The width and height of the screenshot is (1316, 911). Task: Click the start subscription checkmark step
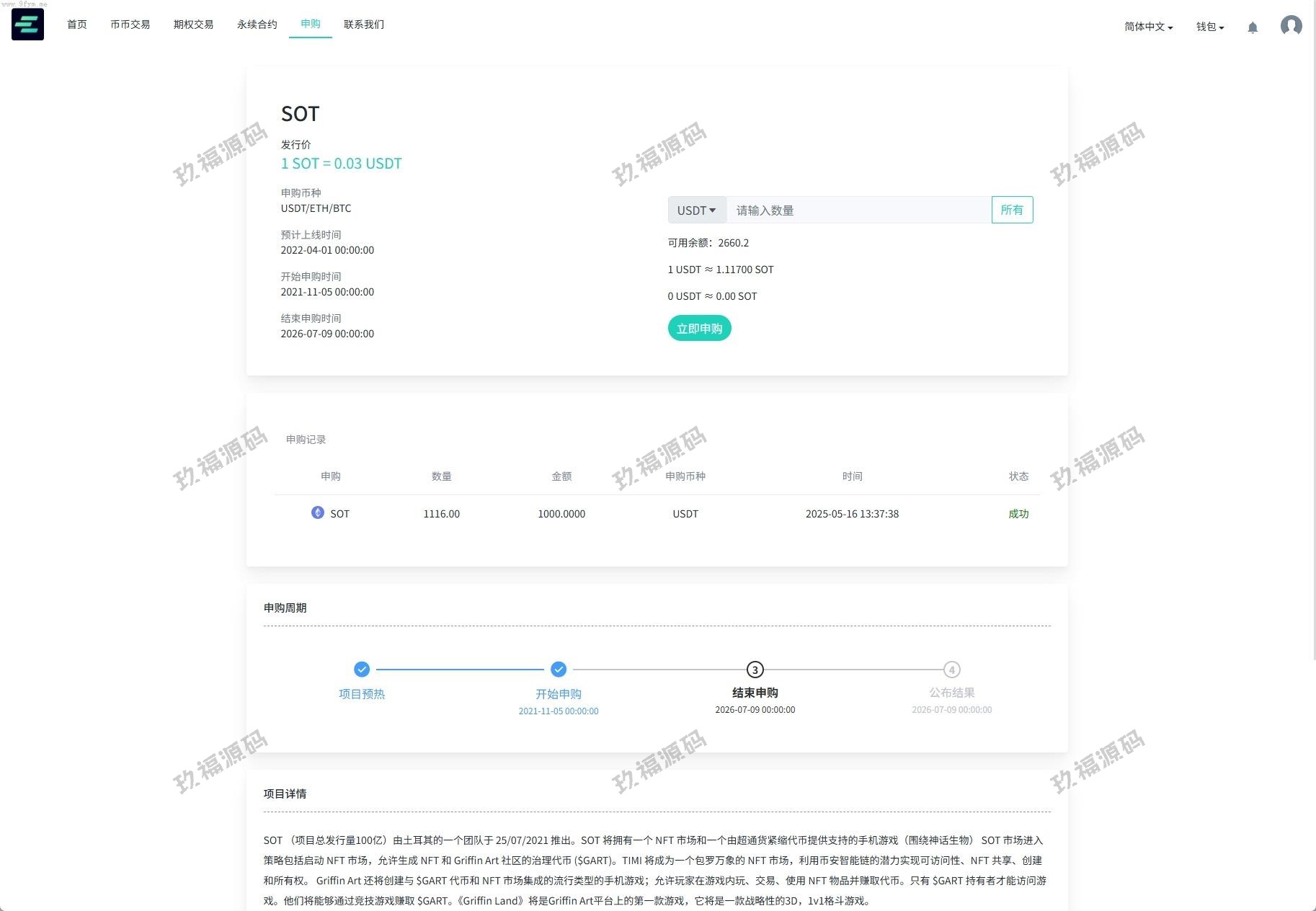point(559,670)
